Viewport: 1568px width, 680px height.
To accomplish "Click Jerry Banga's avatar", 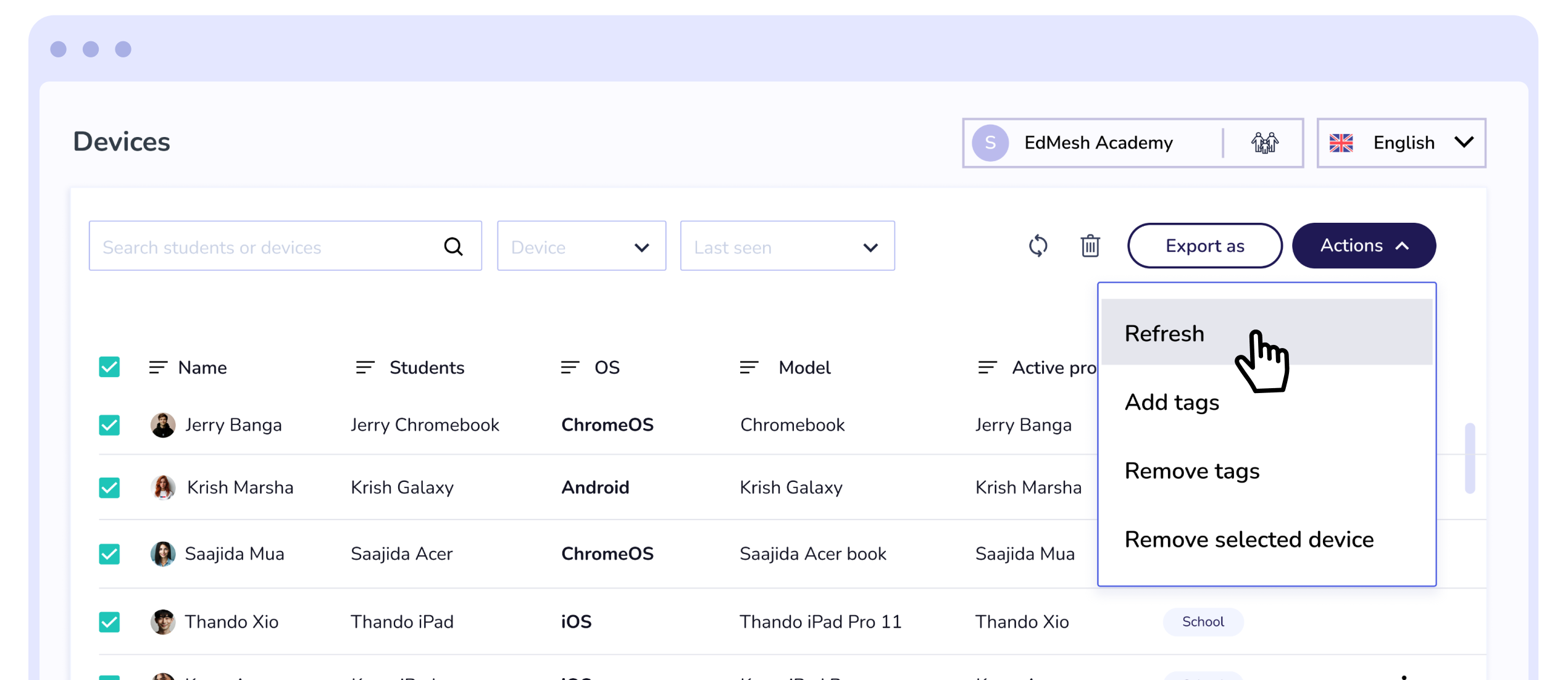I will pos(163,425).
